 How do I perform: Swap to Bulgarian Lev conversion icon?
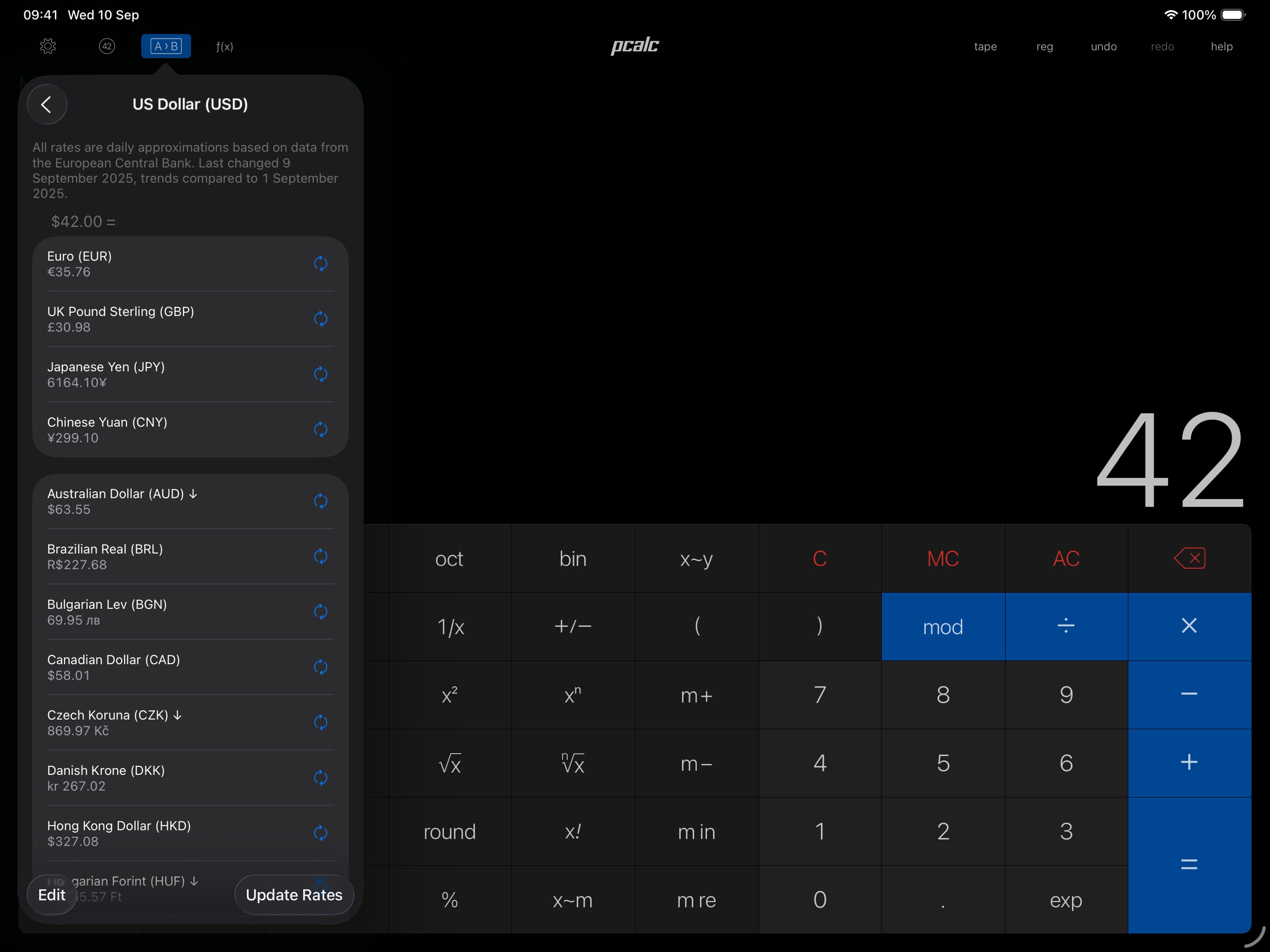[x=321, y=612]
